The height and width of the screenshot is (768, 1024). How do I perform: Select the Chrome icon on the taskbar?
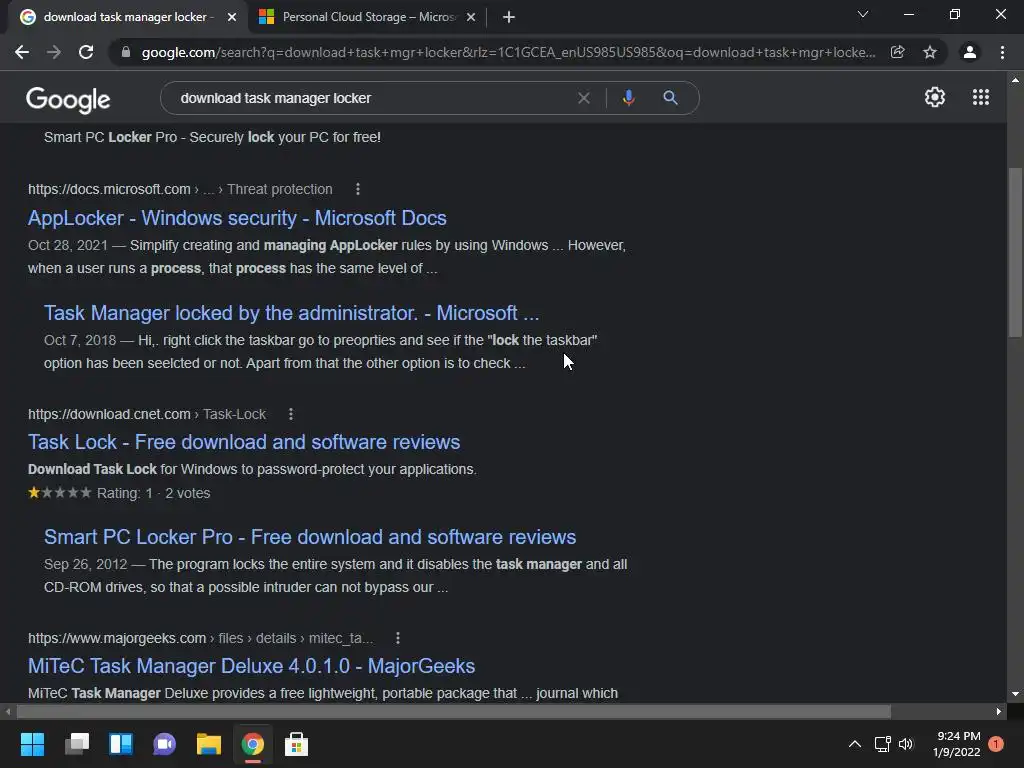pyautogui.click(x=253, y=744)
